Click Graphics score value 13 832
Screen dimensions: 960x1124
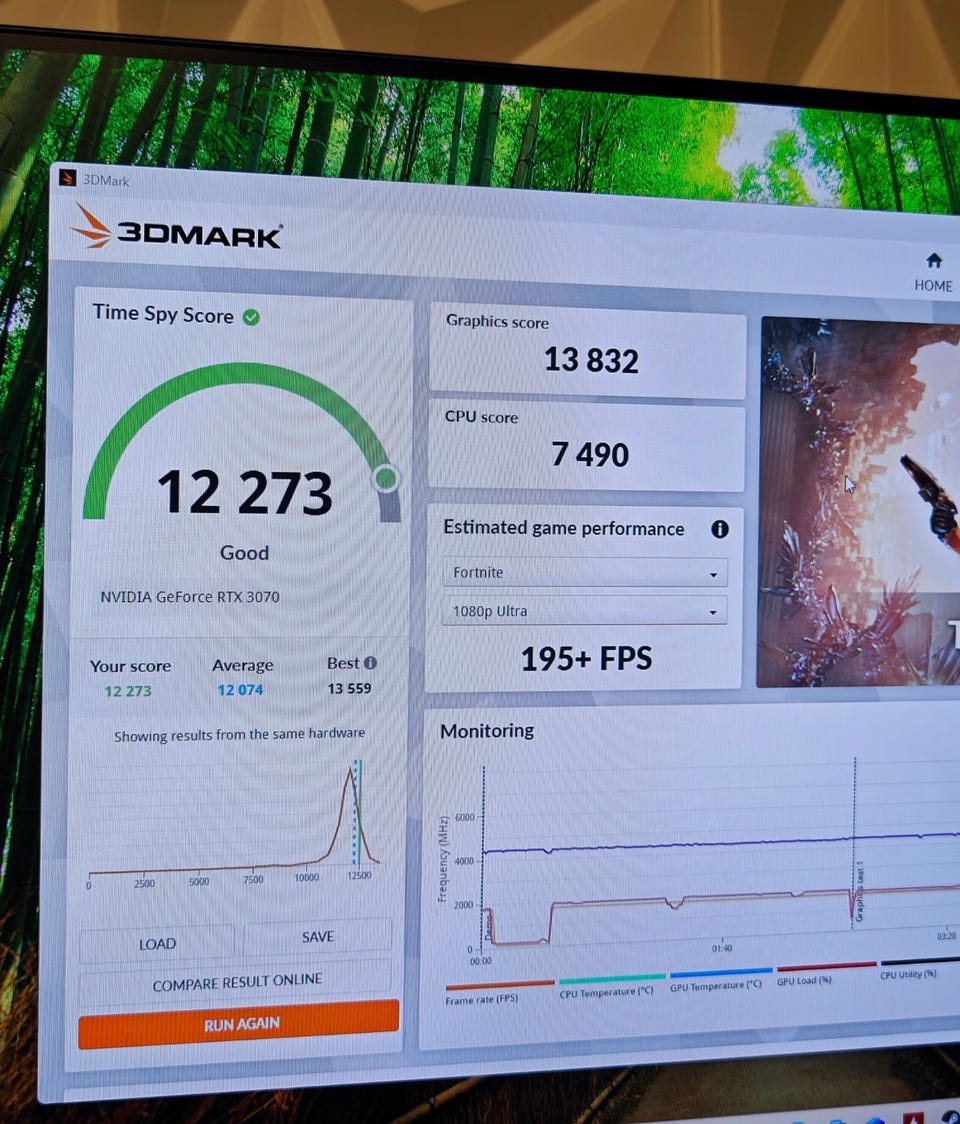point(591,360)
